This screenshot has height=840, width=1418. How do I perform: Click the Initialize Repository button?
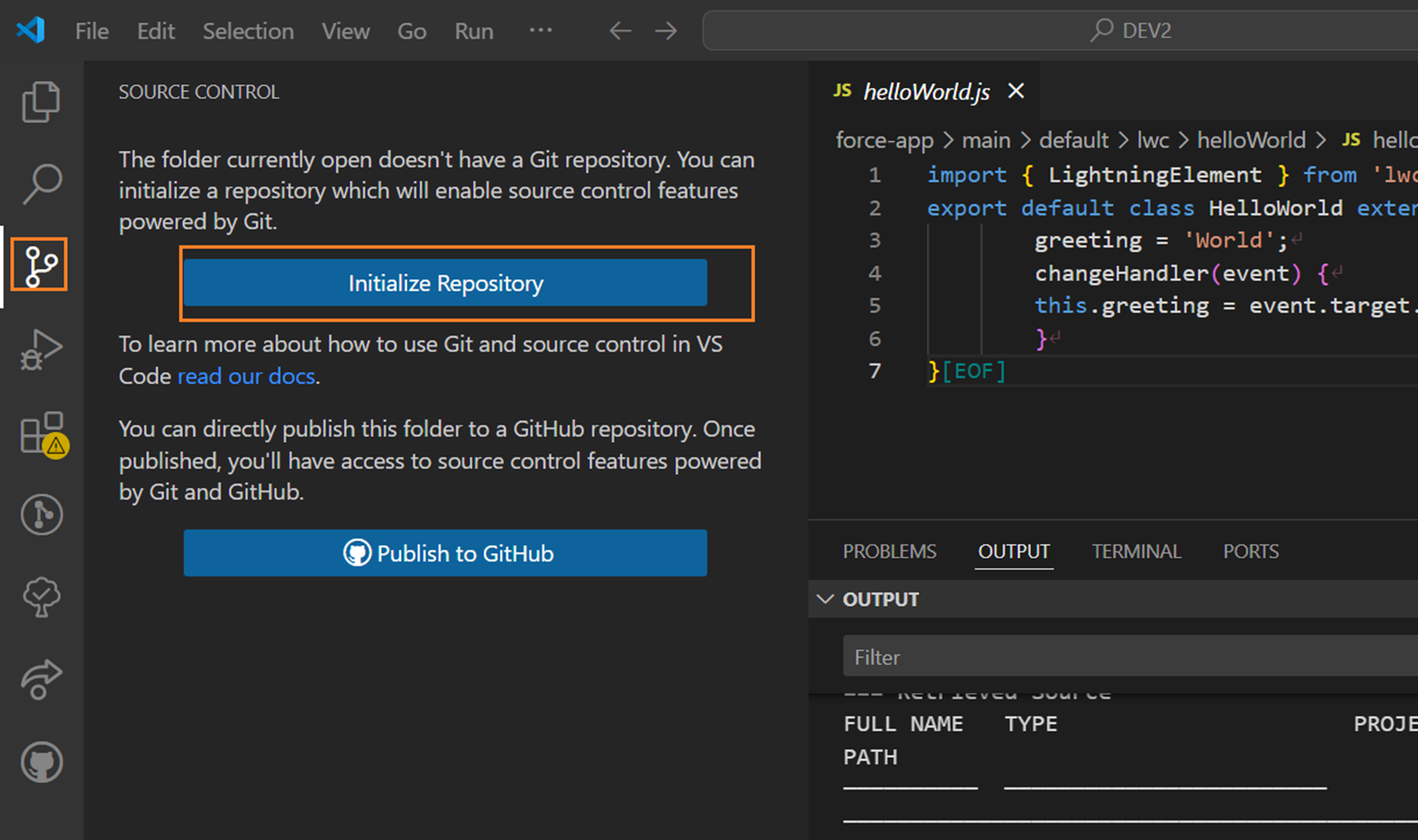coord(445,283)
